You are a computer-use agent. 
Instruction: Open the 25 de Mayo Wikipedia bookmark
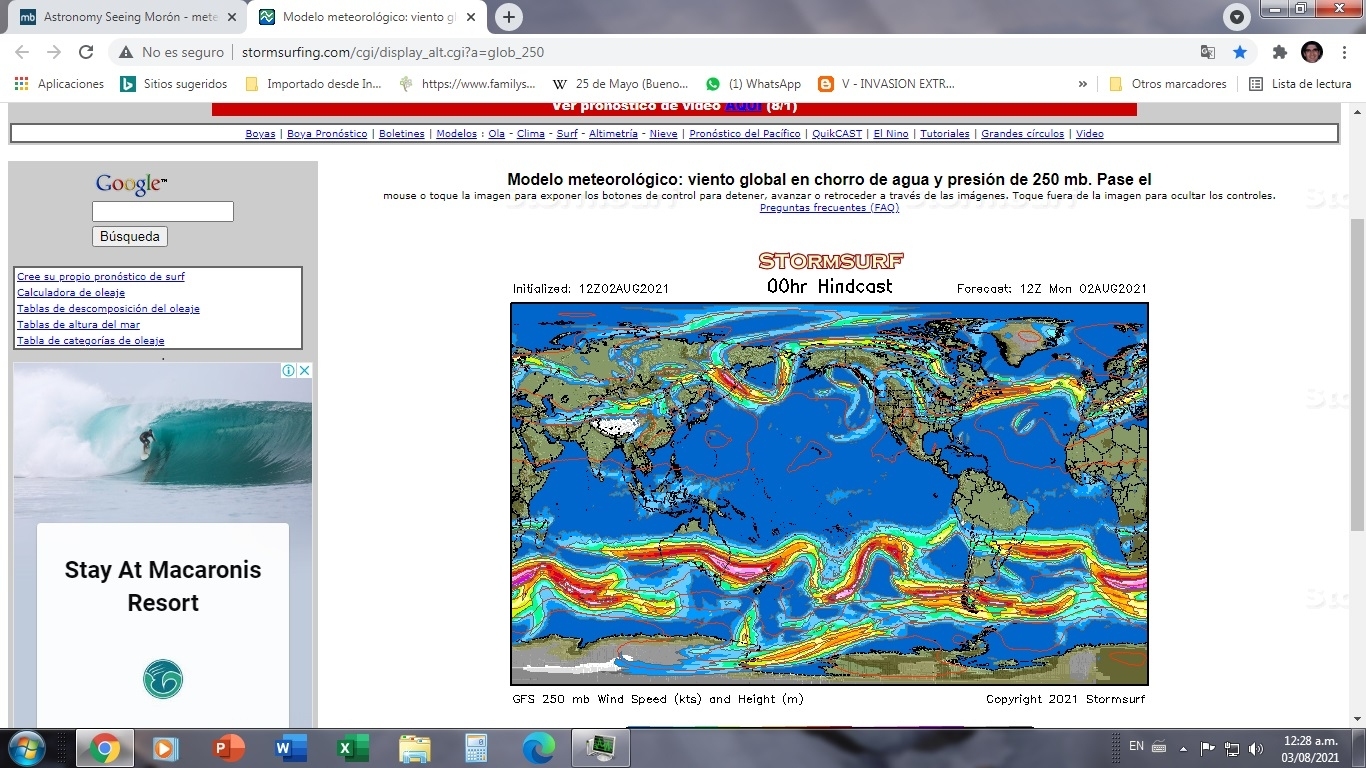620,84
